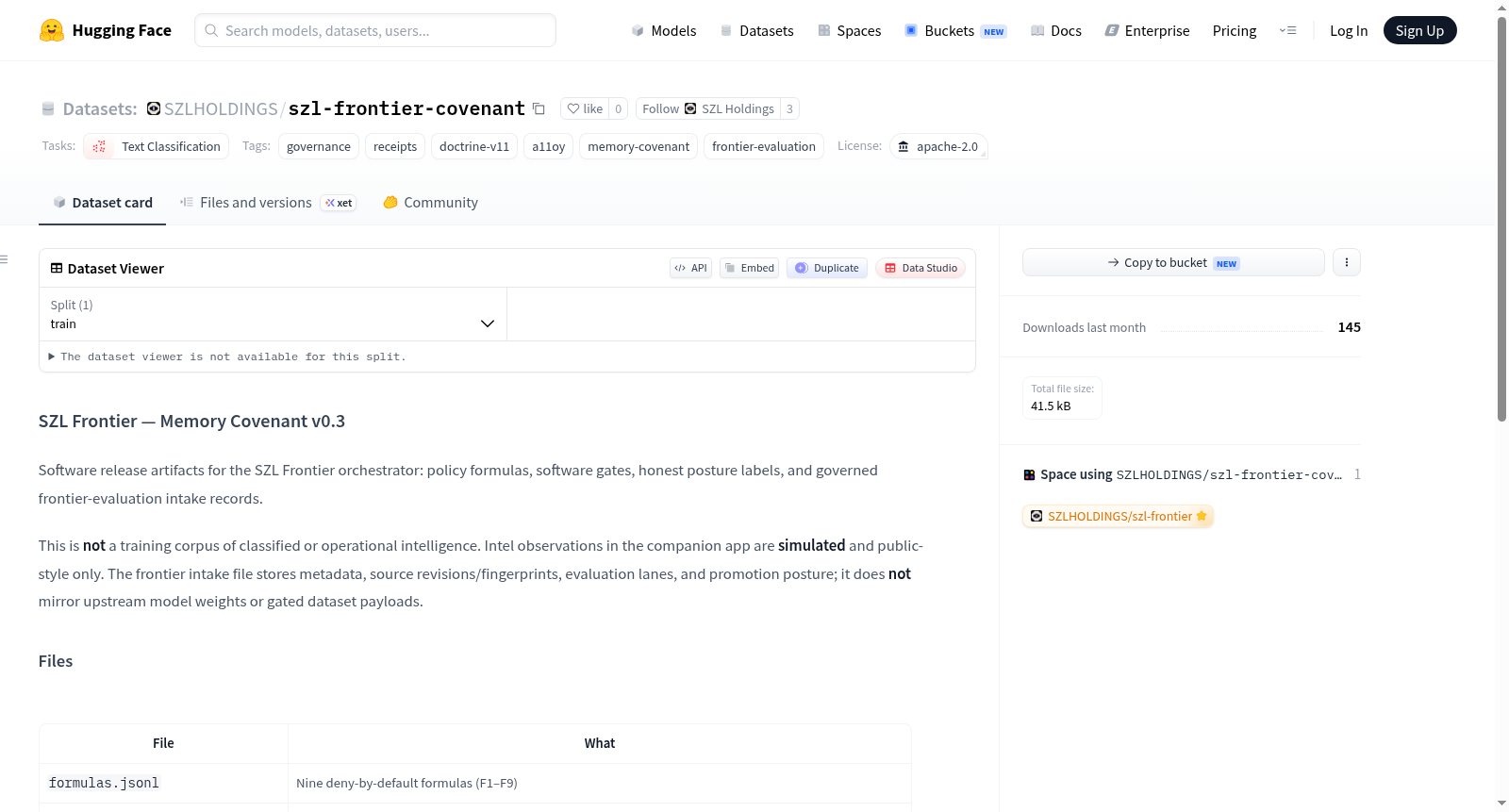
Task: Open the dataset viewer API button
Action: click(690, 268)
